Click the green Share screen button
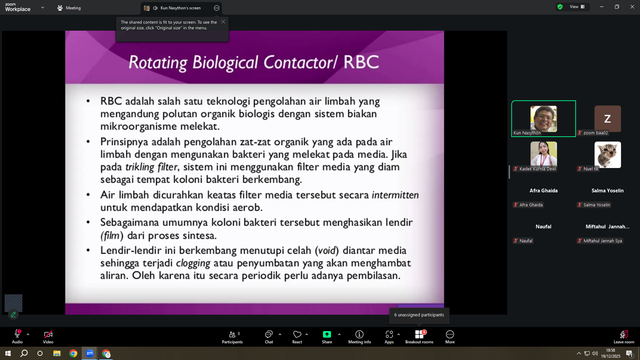 (x=327, y=334)
